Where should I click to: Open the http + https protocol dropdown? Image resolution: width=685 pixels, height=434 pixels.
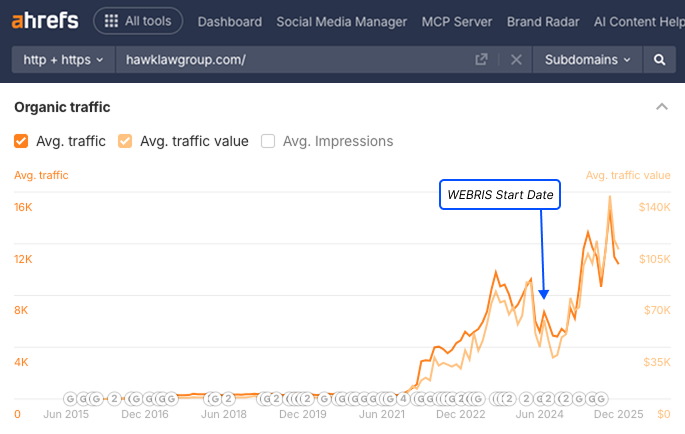tap(62, 60)
